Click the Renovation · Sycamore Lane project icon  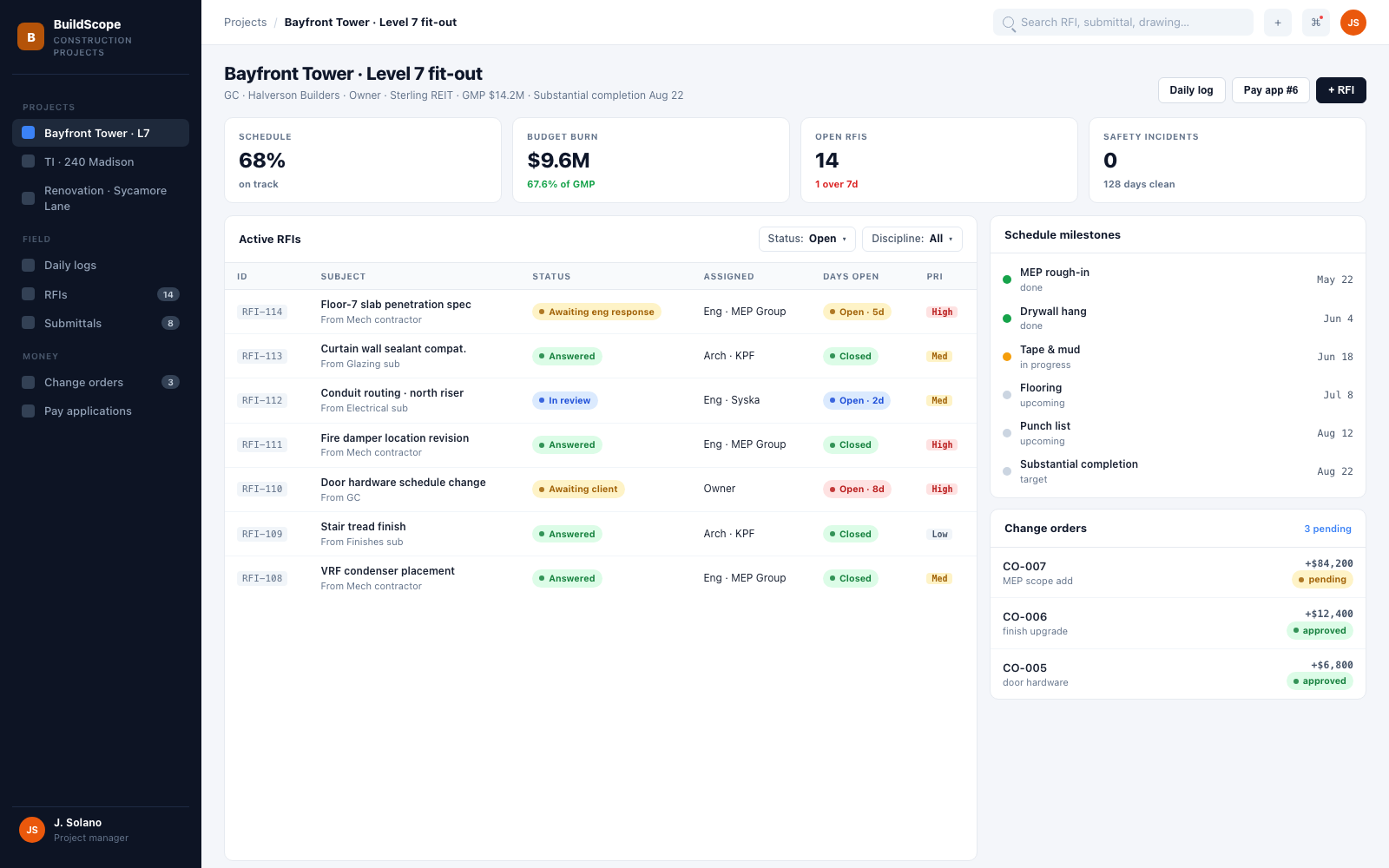(29, 198)
